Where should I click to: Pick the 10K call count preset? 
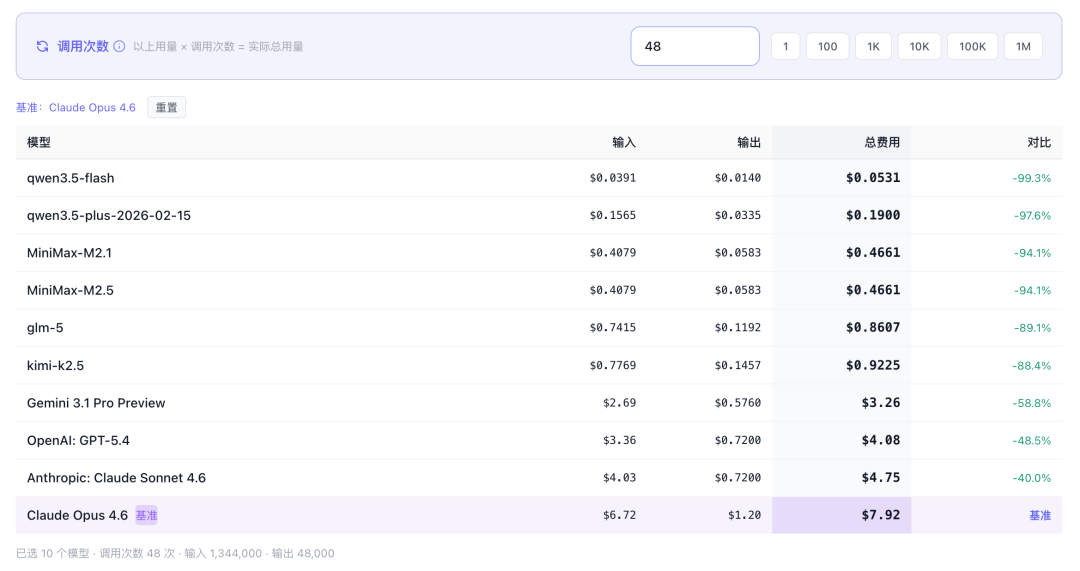tap(918, 46)
